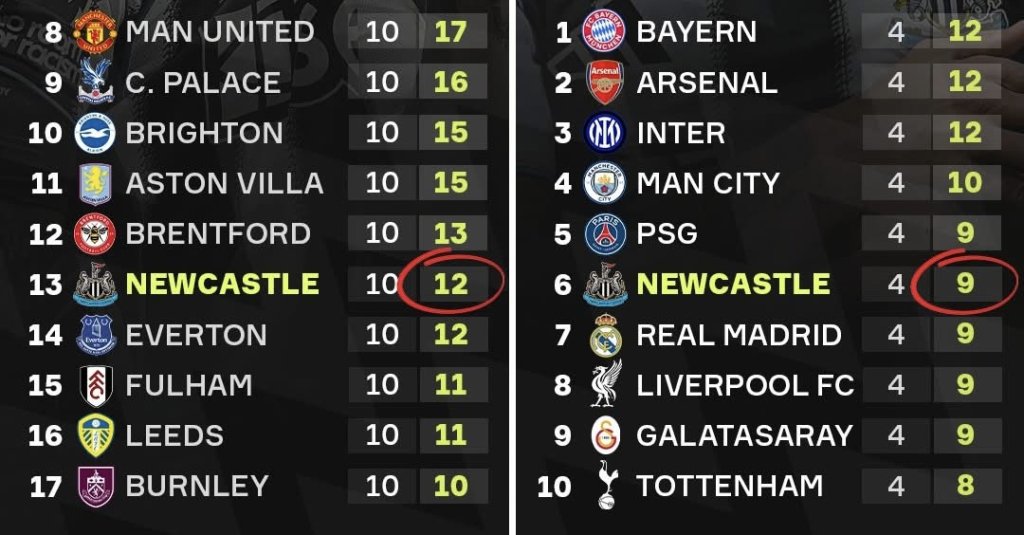Click the Crystal Palace eagle crest
This screenshot has width=1024, height=535.
[96, 83]
